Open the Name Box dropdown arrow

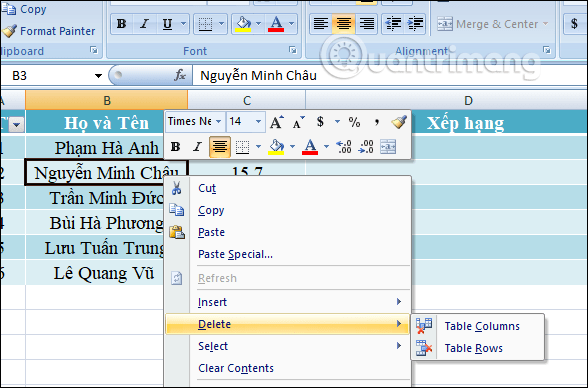coord(98,76)
